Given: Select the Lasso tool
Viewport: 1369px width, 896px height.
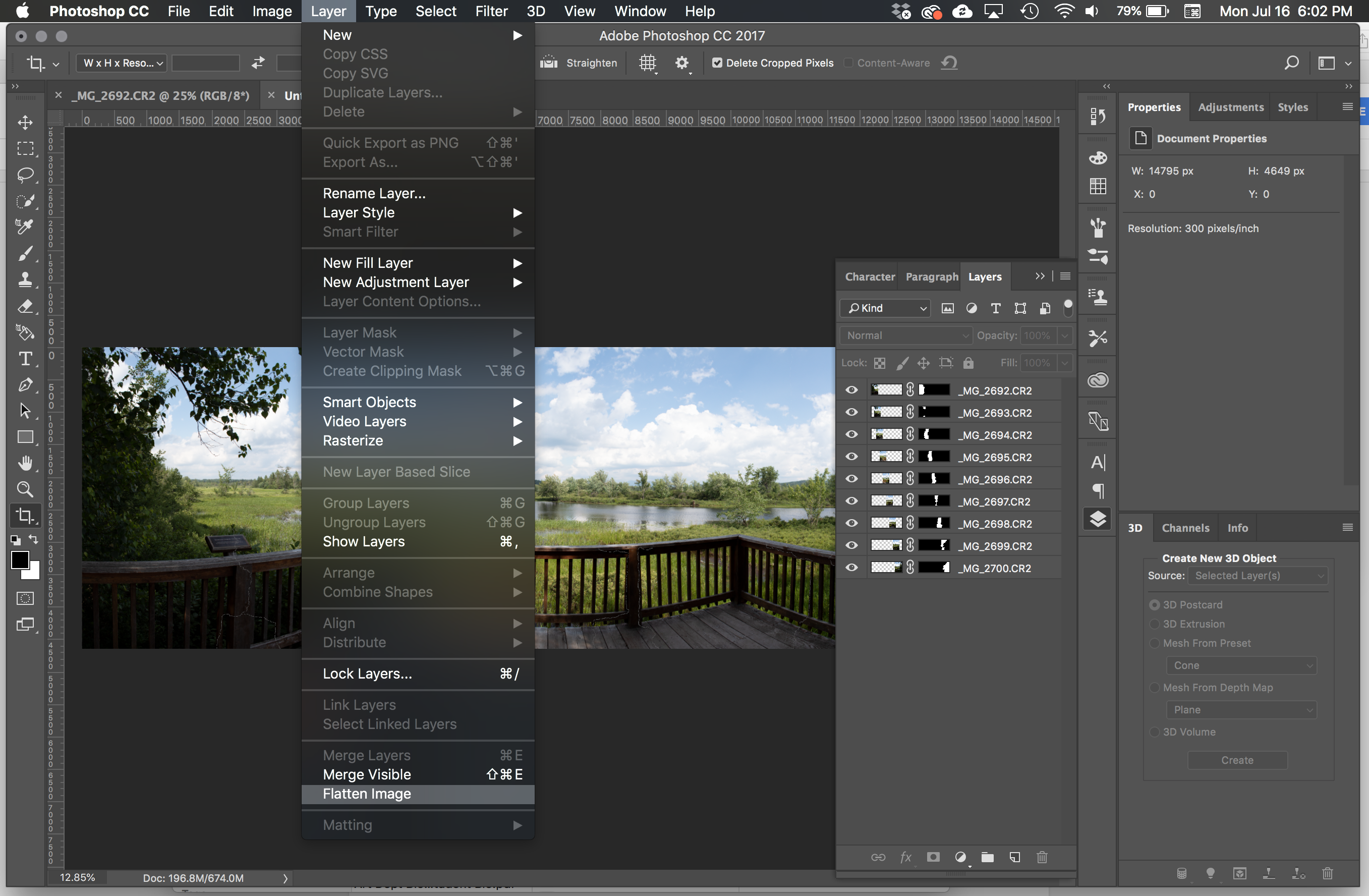Looking at the screenshot, I should (x=25, y=174).
